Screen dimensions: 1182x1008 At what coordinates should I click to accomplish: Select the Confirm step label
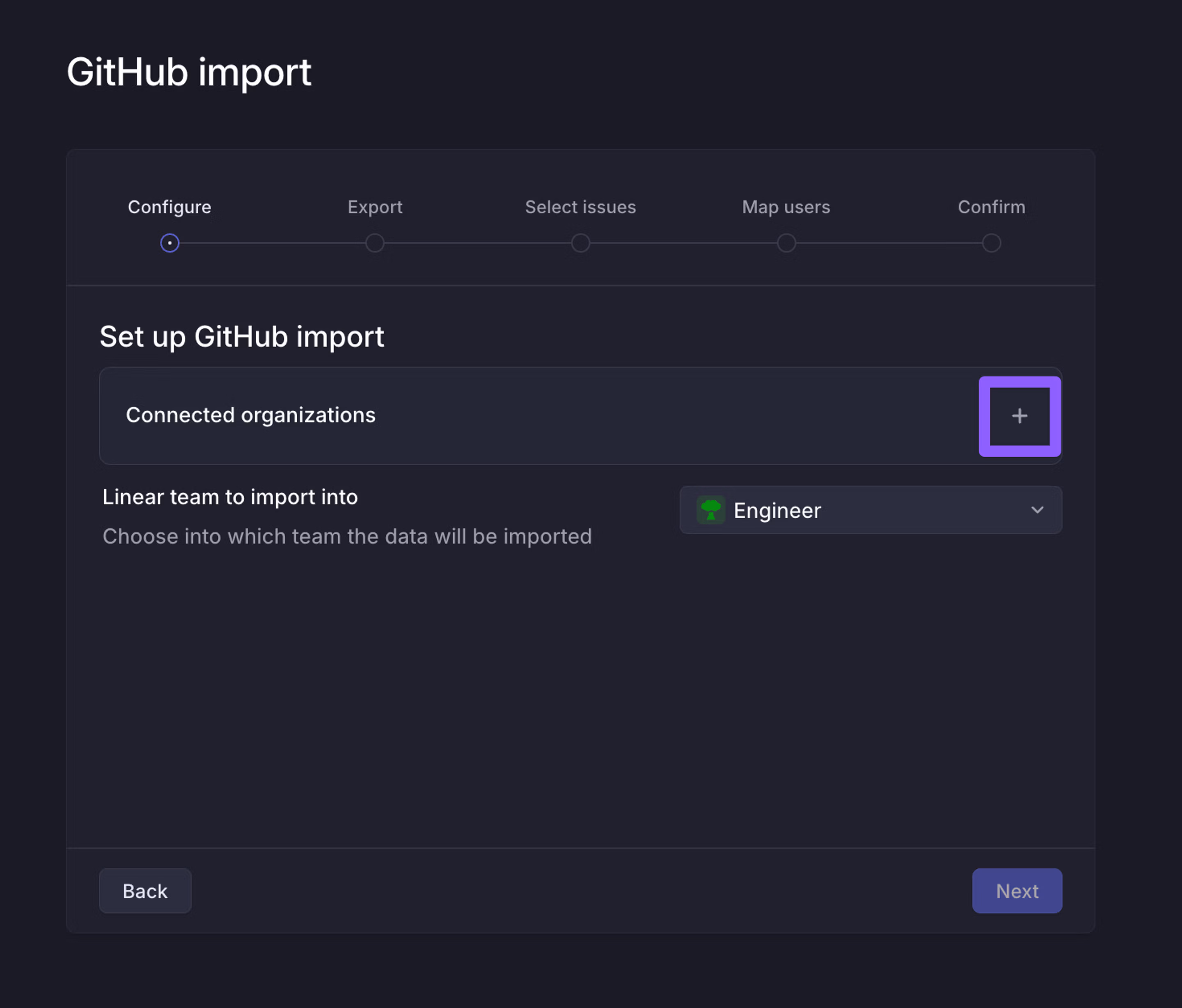coord(992,207)
